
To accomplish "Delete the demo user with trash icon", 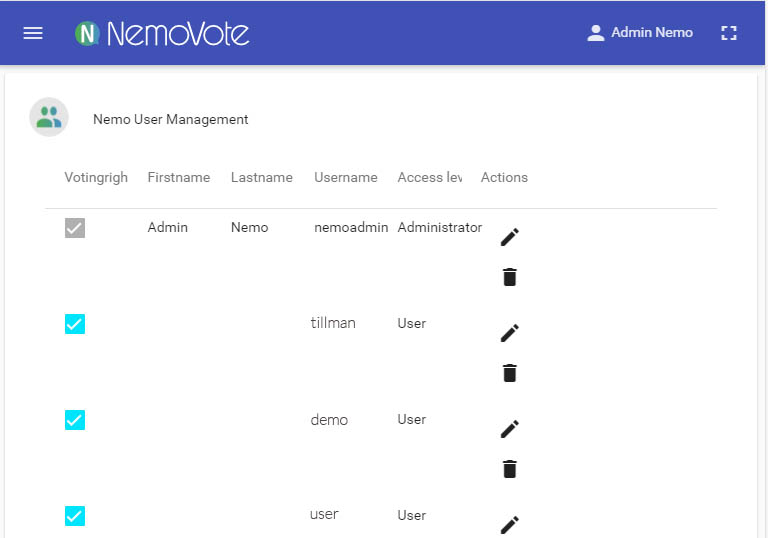I will click(x=509, y=469).
